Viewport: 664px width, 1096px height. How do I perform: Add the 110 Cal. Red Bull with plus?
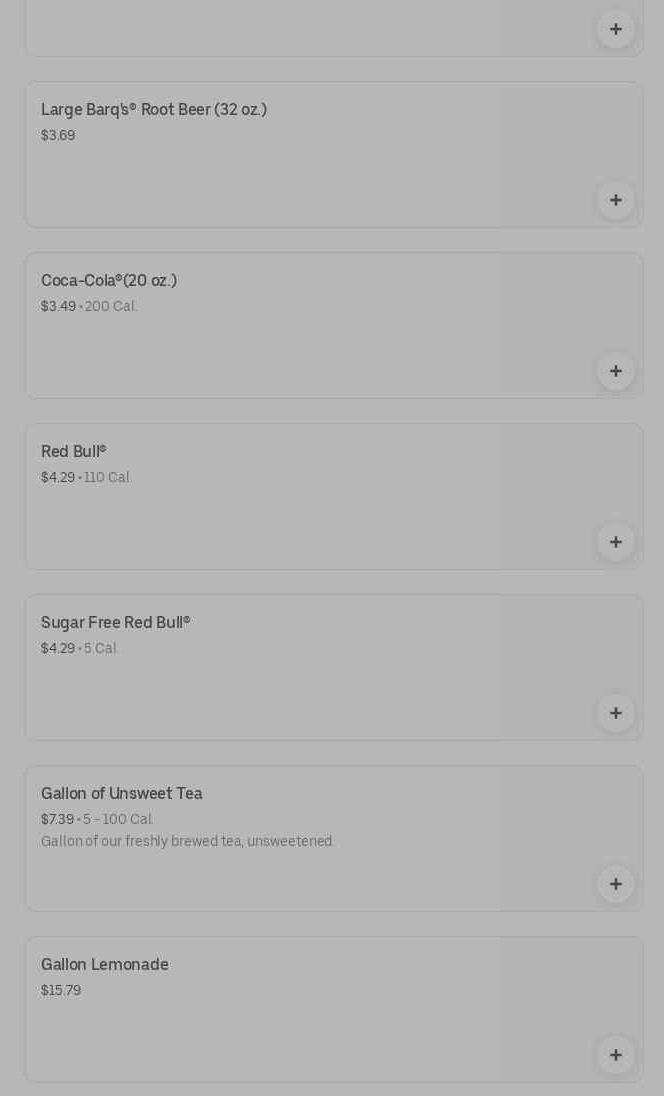tap(615, 542)
